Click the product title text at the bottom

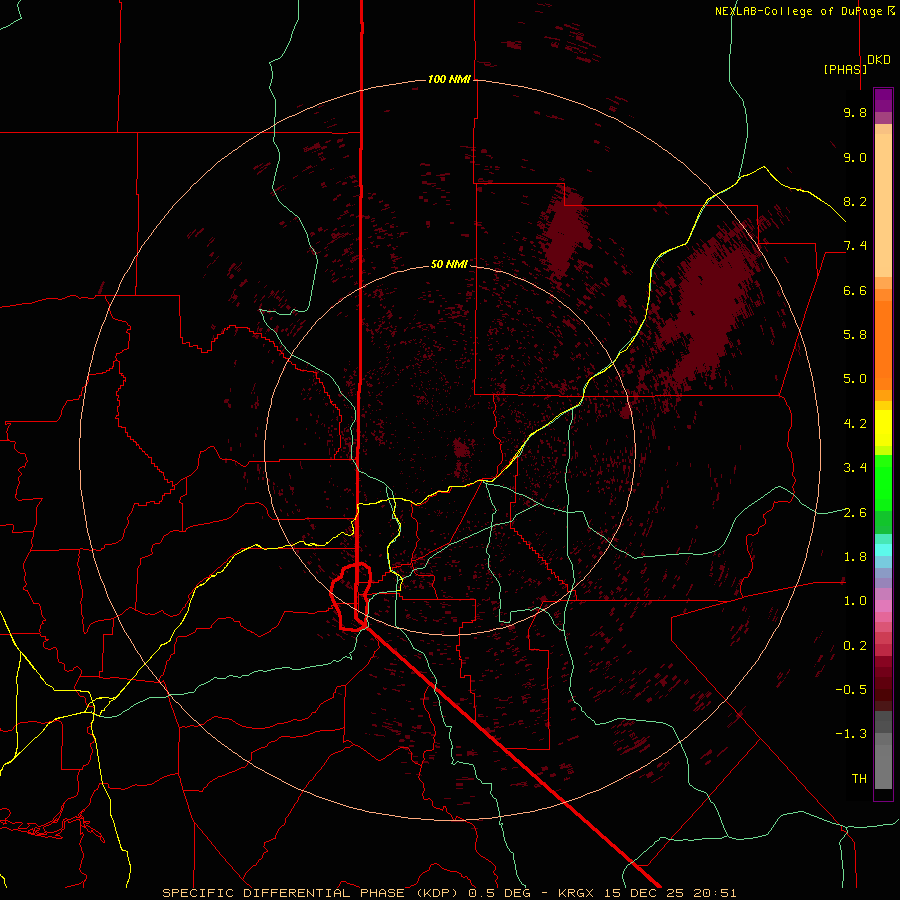point(449,893)
